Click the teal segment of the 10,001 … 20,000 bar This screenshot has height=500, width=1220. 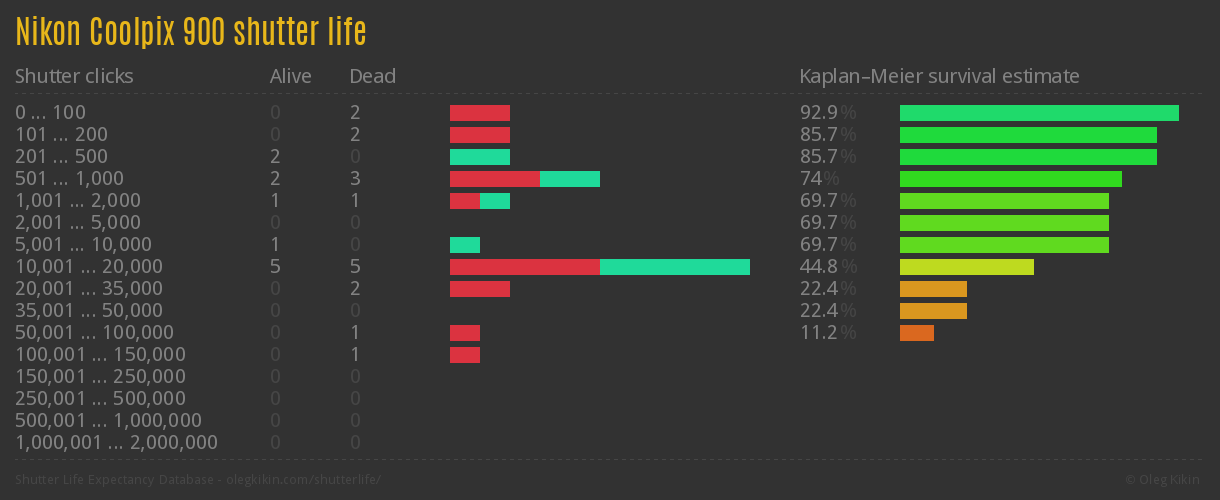click(x=675, y=267)
